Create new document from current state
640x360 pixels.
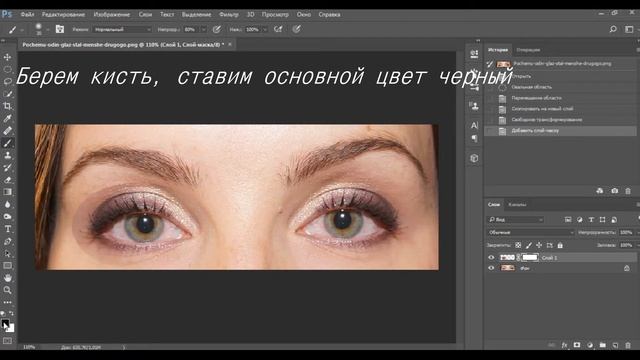(600, 191)
